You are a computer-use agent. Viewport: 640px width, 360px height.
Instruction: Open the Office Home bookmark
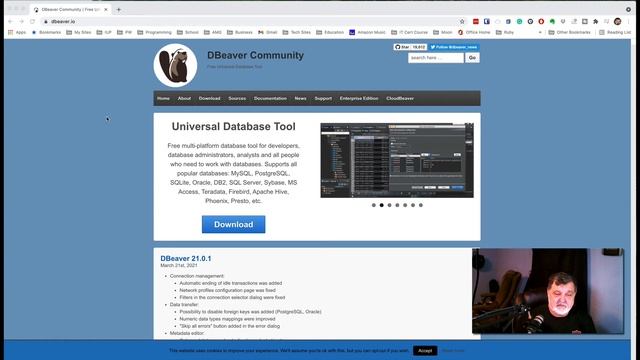[x=474, y=32]
